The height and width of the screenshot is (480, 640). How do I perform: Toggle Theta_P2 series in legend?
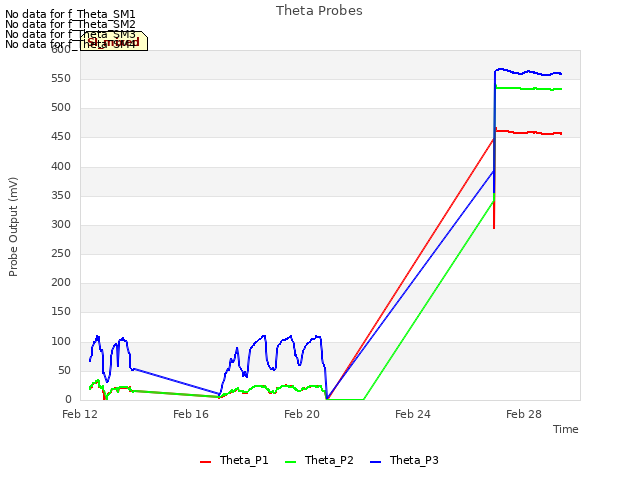(319, 460)
